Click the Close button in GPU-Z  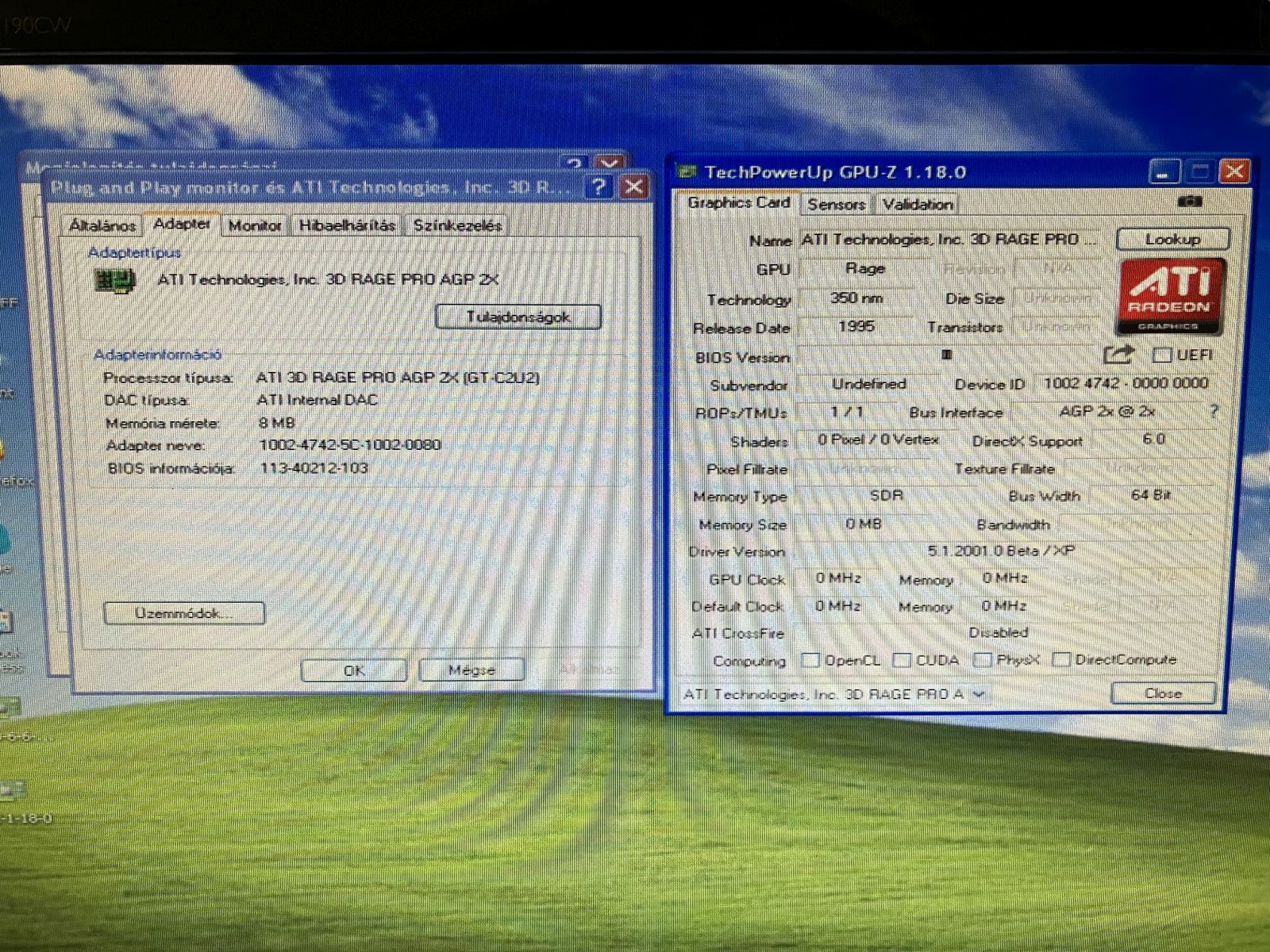pos(1163,693)
